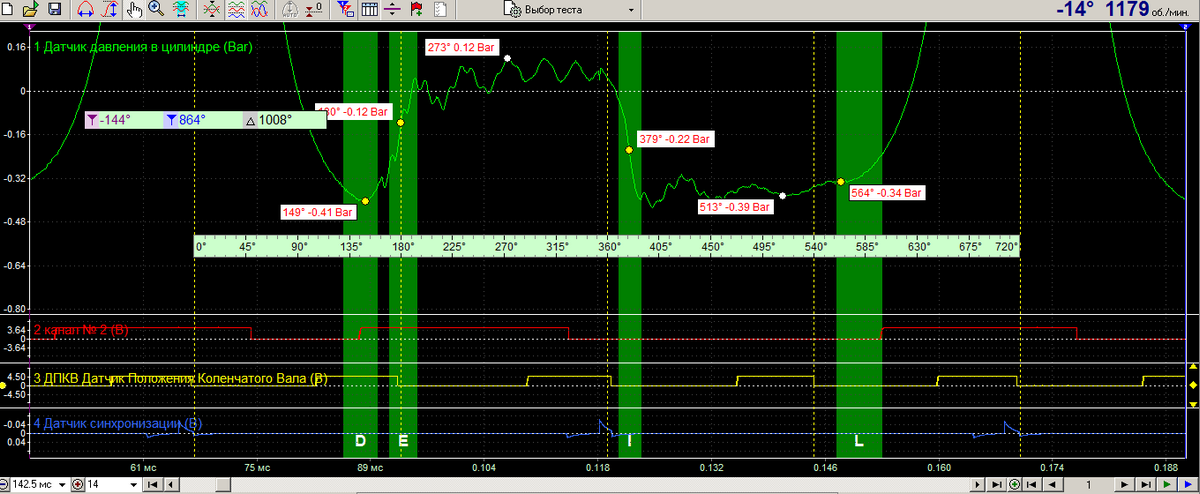Screen dimensions: 1200x494
Task: Click the -144° purple cursor readout
Action: [110, 119]
